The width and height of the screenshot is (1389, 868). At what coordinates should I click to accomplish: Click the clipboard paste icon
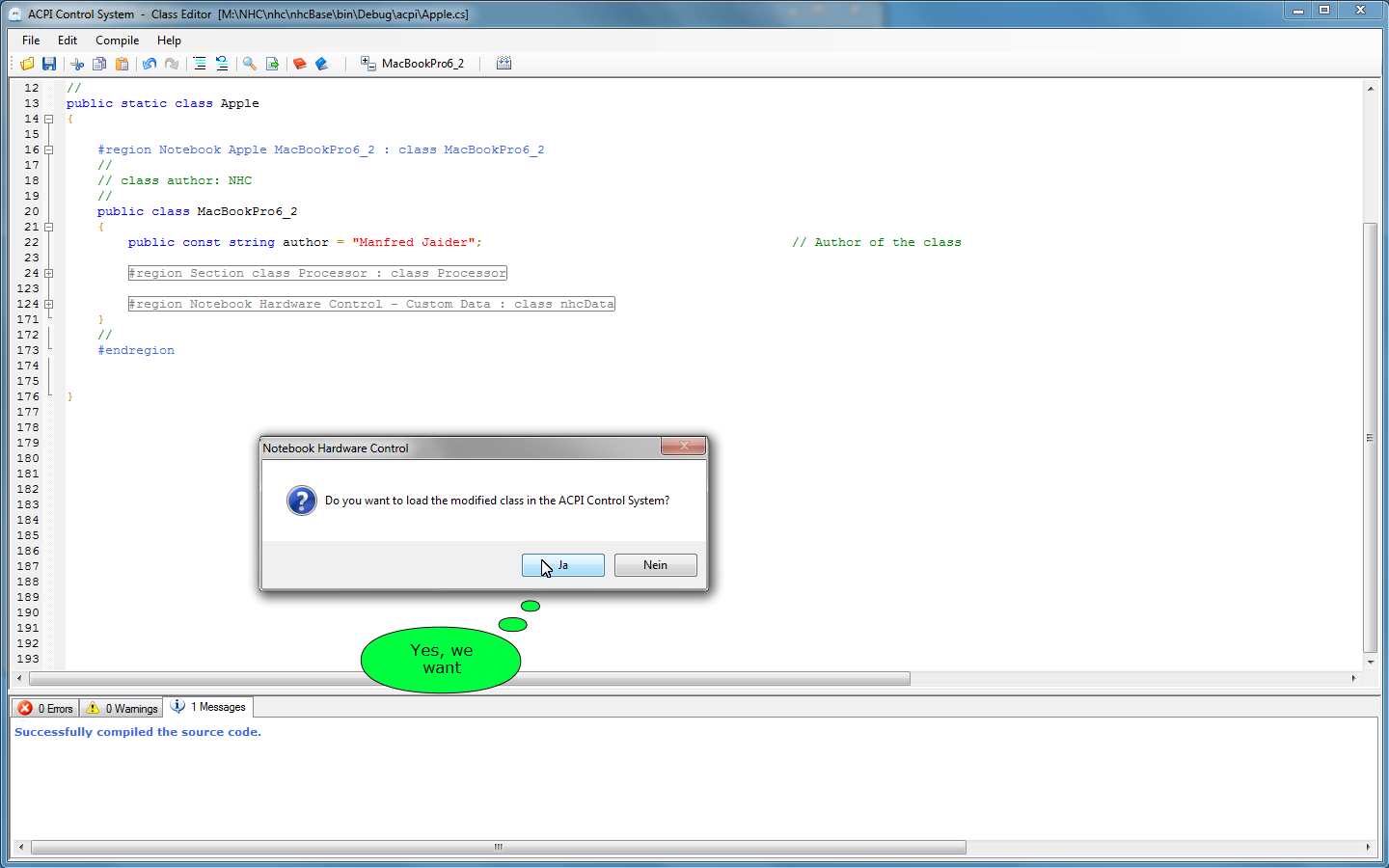(122, 64)
